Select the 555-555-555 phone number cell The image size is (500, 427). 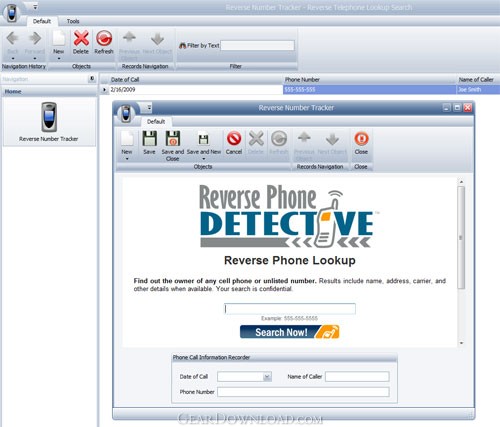tap(369, 90)
